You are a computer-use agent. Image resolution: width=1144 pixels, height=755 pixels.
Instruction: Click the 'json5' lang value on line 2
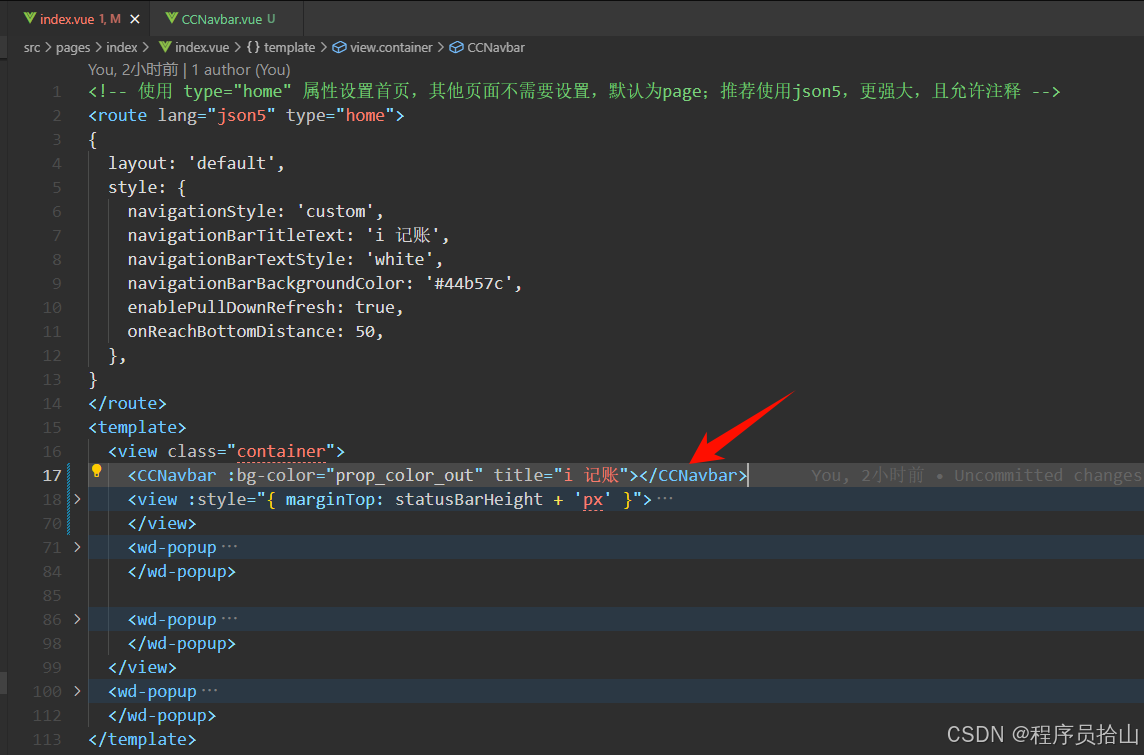click(241, 115)
